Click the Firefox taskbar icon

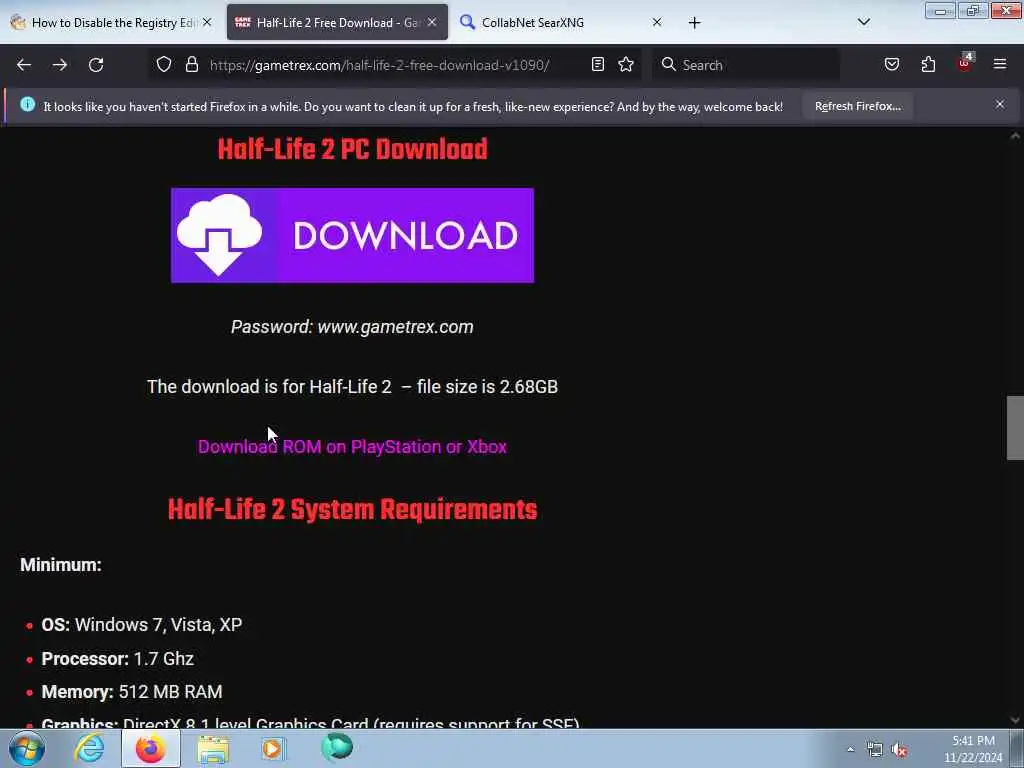[151, 748]
